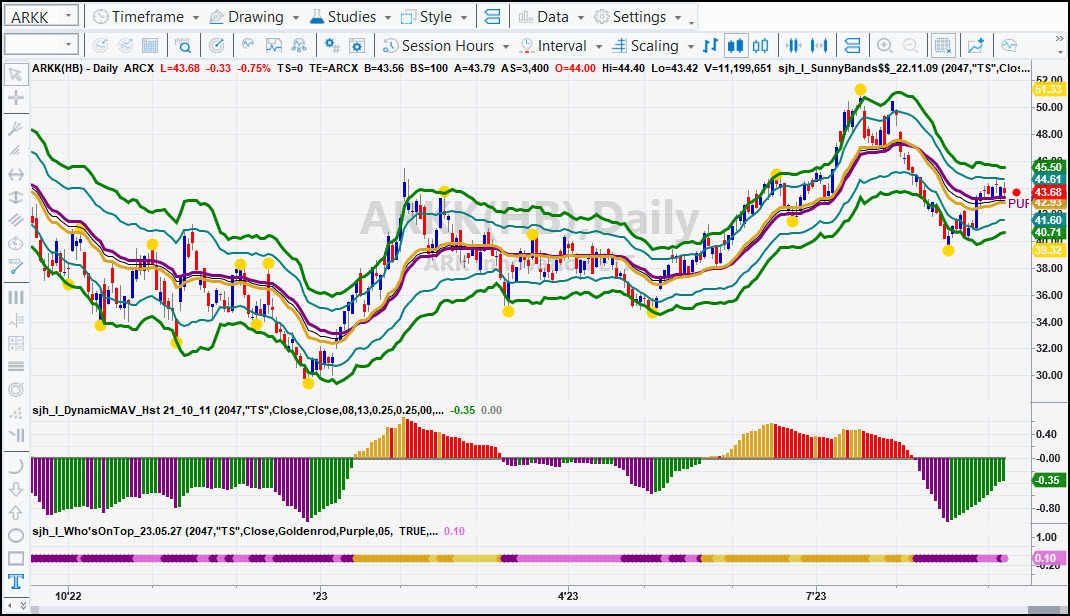Select the horizontal double-arrow drawing tool
The height and width of the screenshot is (616, 1070).
15,175
